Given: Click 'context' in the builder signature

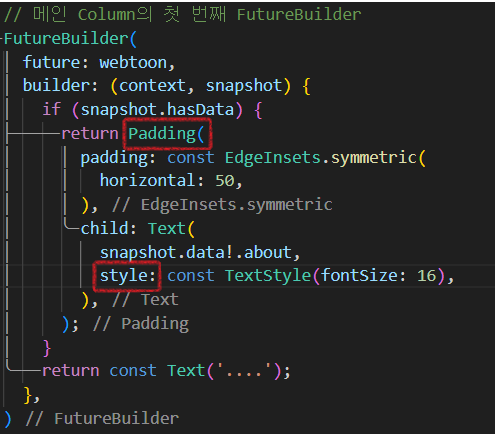Looking at the screenshot, I should click(x=152, y=86).
